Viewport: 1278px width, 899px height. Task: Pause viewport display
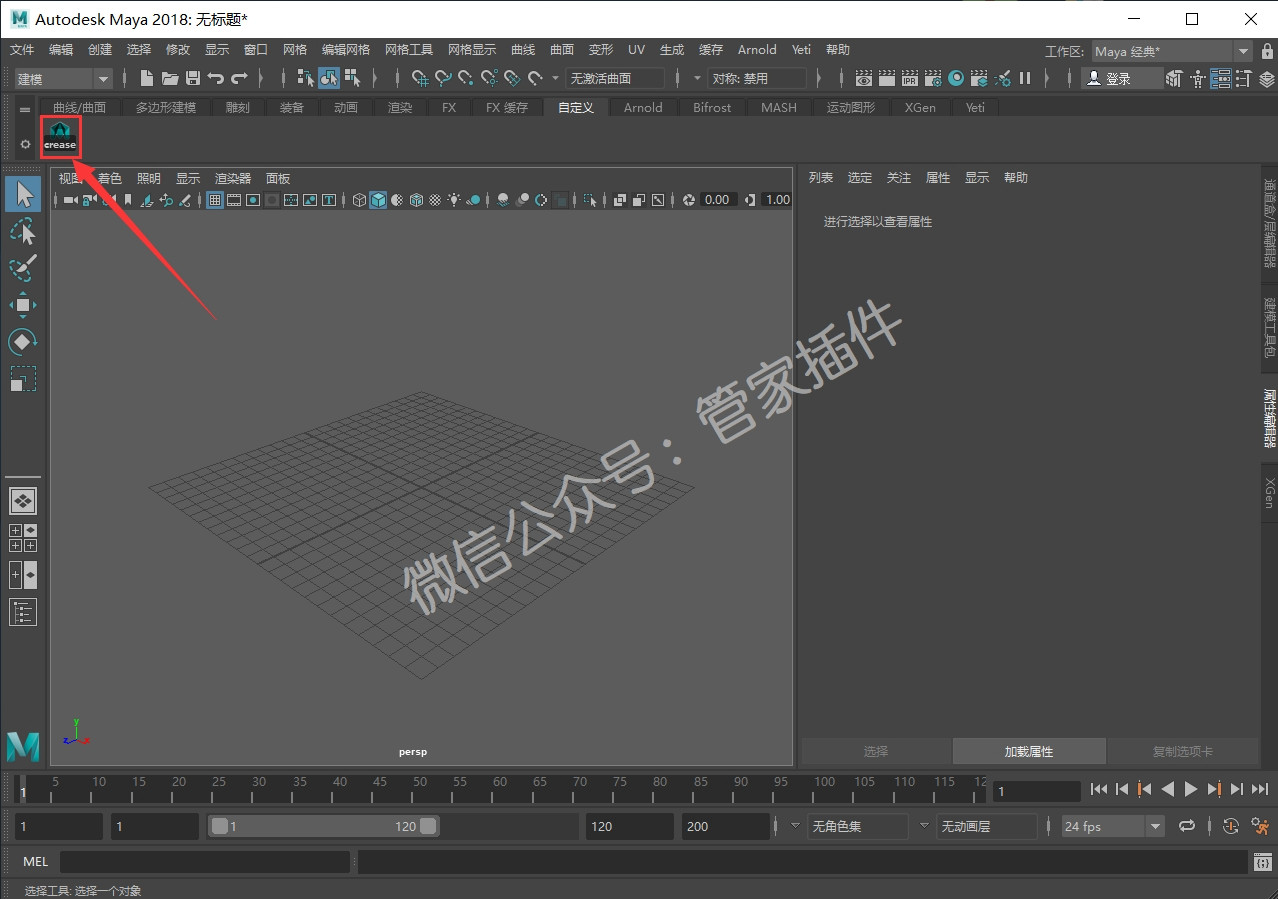coord(1025,78)
